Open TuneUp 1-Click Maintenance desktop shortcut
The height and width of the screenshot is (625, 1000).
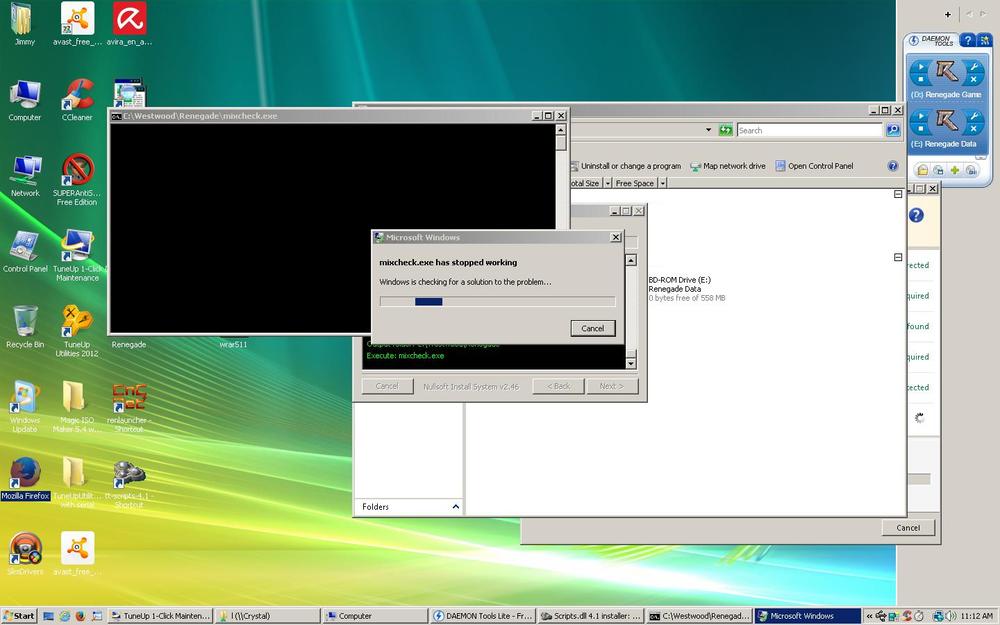pyautogui.click(x=77, y=255)
